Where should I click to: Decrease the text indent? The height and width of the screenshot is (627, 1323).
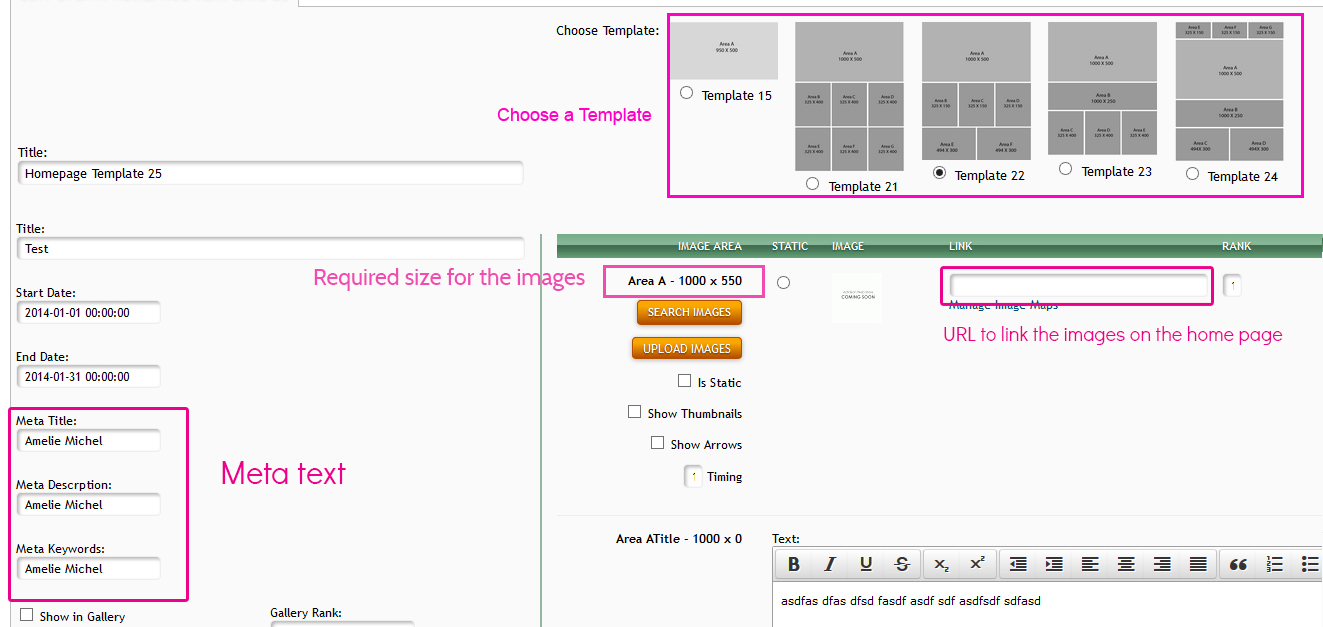click(x=1018, y=564)
